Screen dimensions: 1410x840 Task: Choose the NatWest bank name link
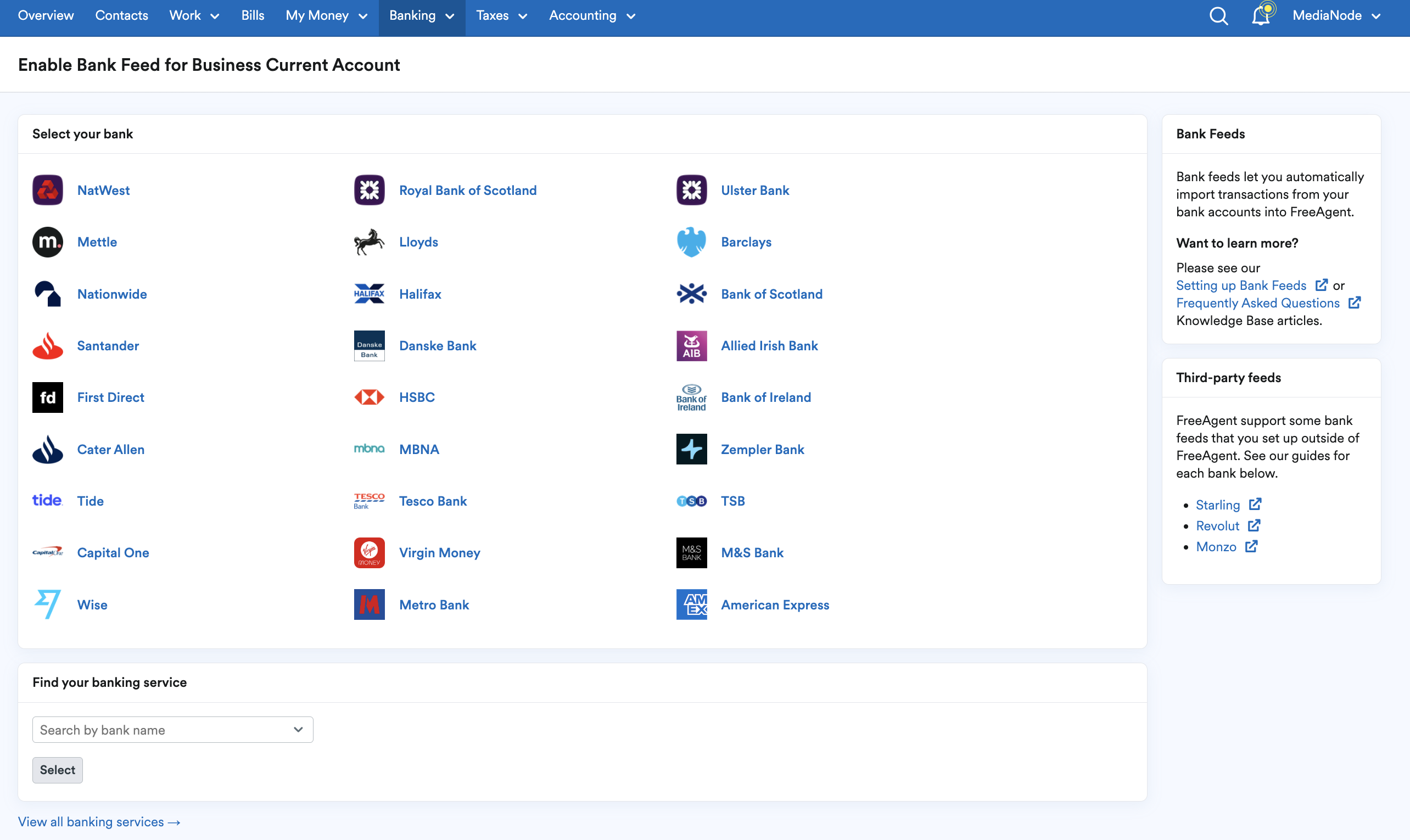click(104, 190)
